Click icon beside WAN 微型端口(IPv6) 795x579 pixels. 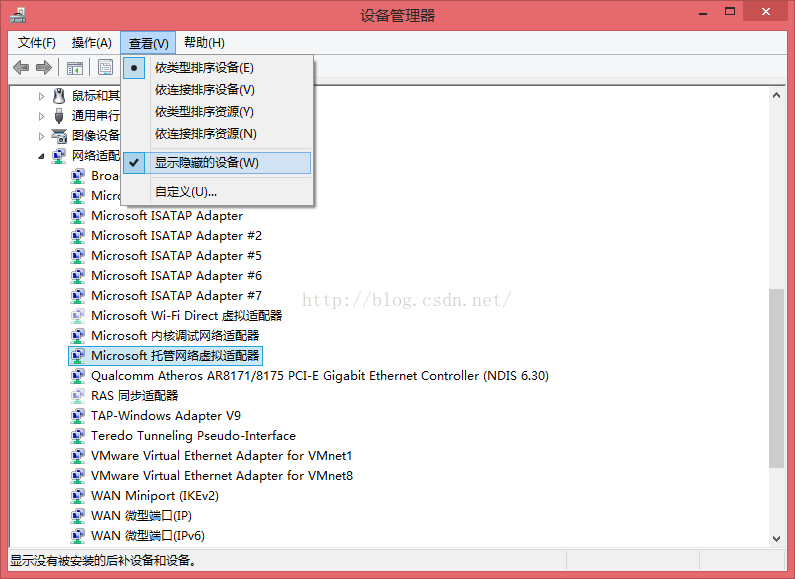(78, 536)
